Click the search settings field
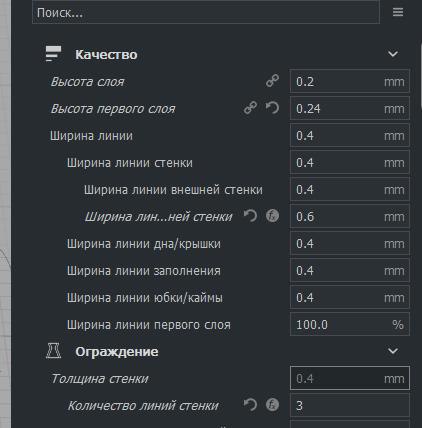422x428 pixels. (x=206, y=13)
